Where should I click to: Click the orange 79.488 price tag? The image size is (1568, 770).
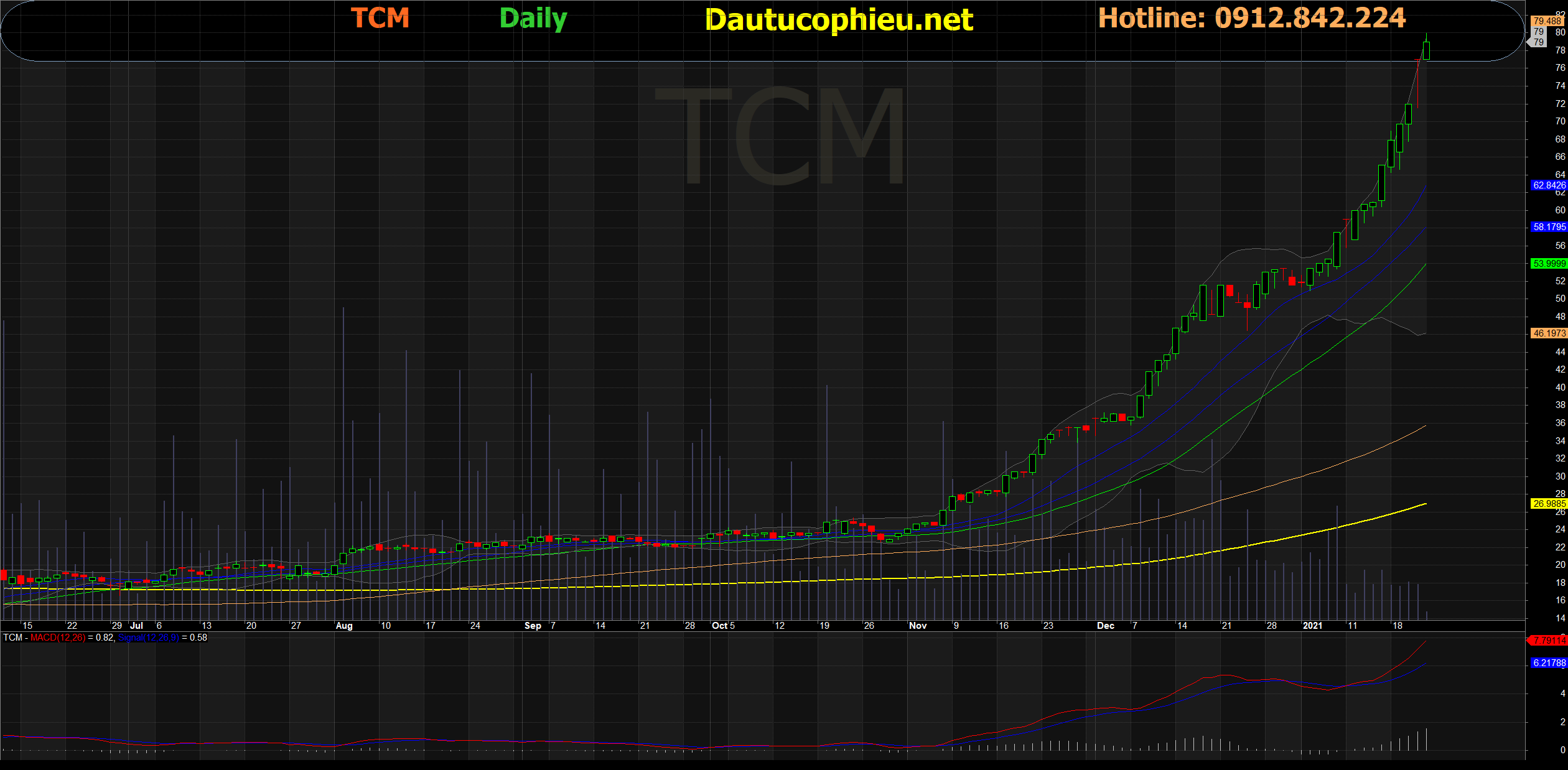tap(1547, 21)
